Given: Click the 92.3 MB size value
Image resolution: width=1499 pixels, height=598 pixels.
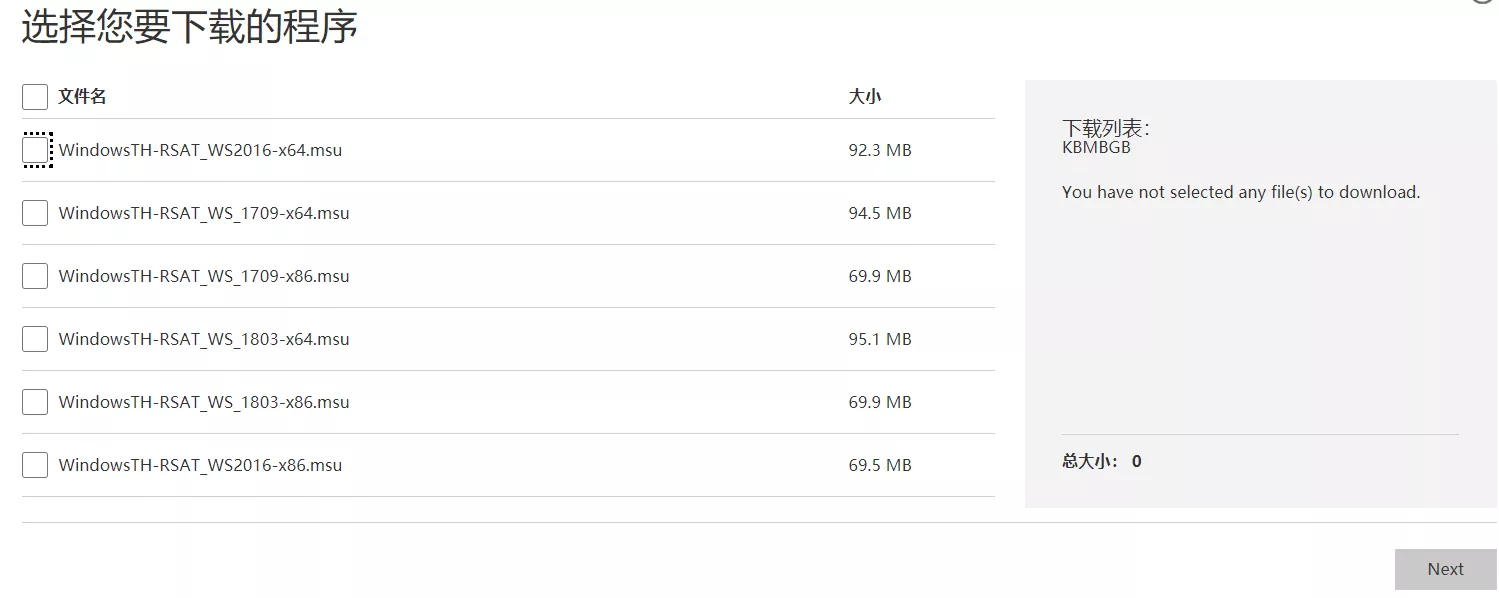Looking at the screenshot, I should (880, 150).
